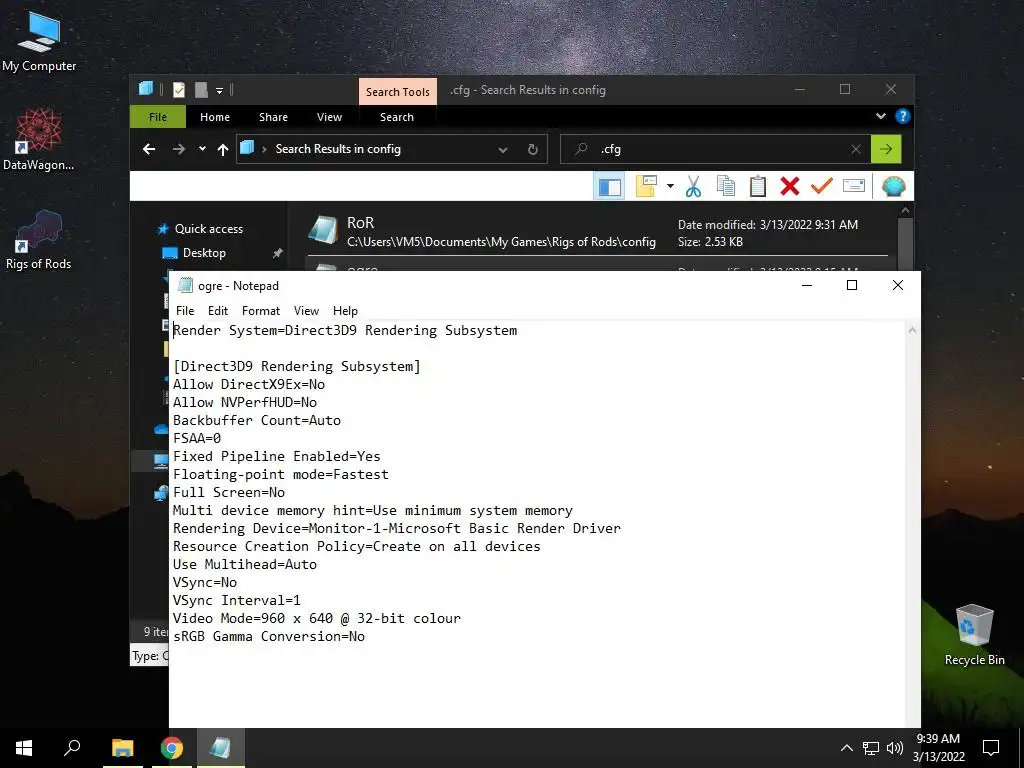Screen dimensions: 1024x768
Task: Click the orange checkmark Properties icon
Action: click(822, 186)
